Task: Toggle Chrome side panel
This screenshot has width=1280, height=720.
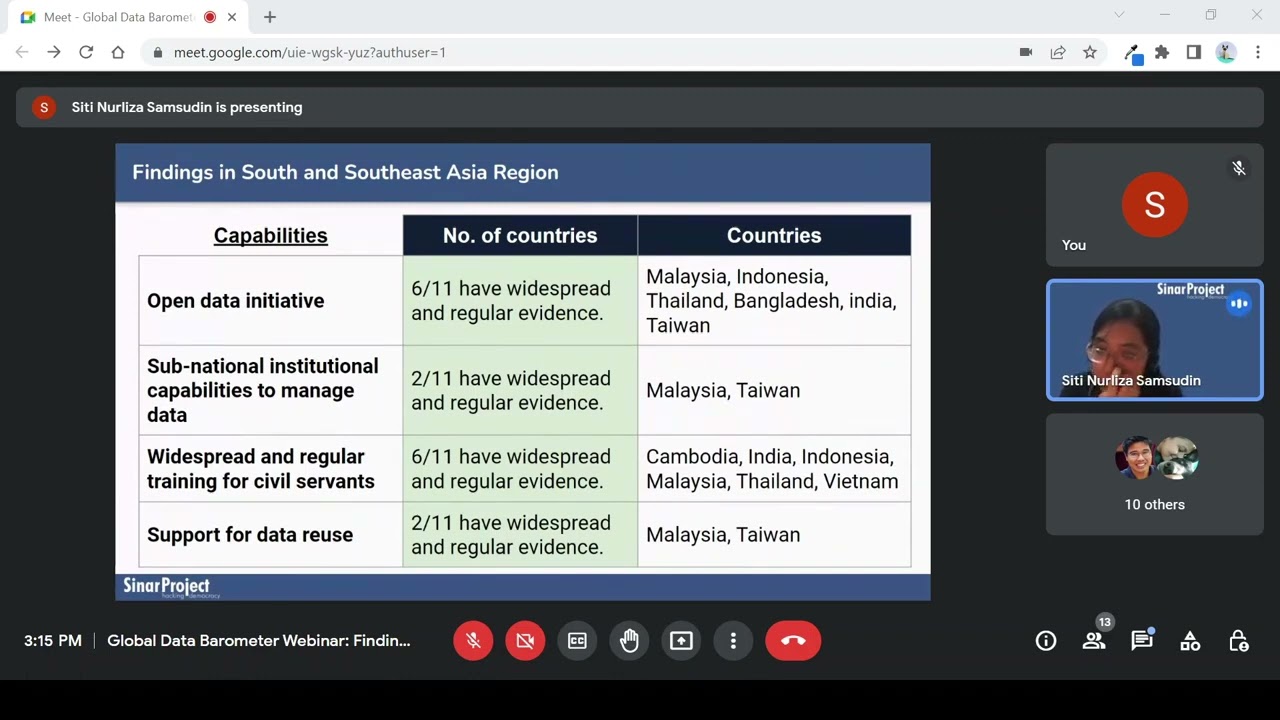Action: tap(1194, 52)
